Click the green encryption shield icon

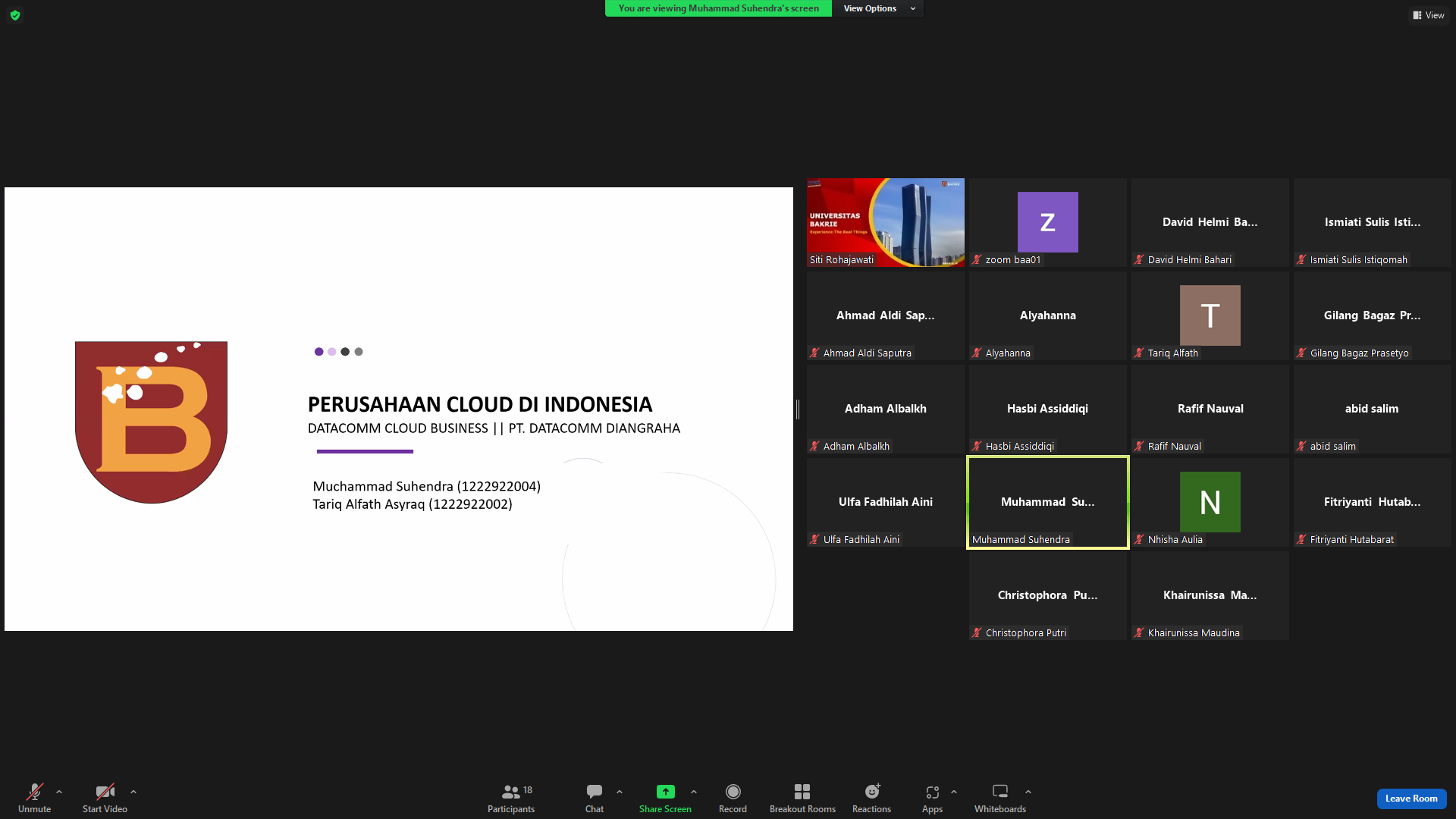click(x=15, y=15)
